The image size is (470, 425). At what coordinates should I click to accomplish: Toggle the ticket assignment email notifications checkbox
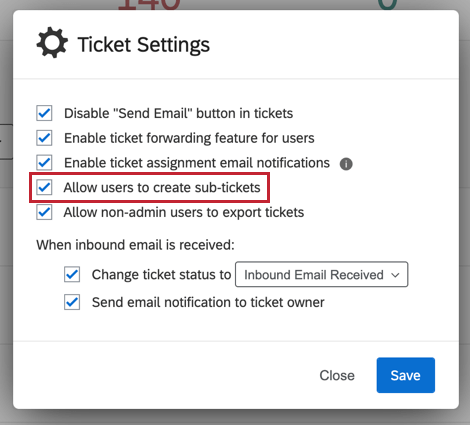[44, 162]
